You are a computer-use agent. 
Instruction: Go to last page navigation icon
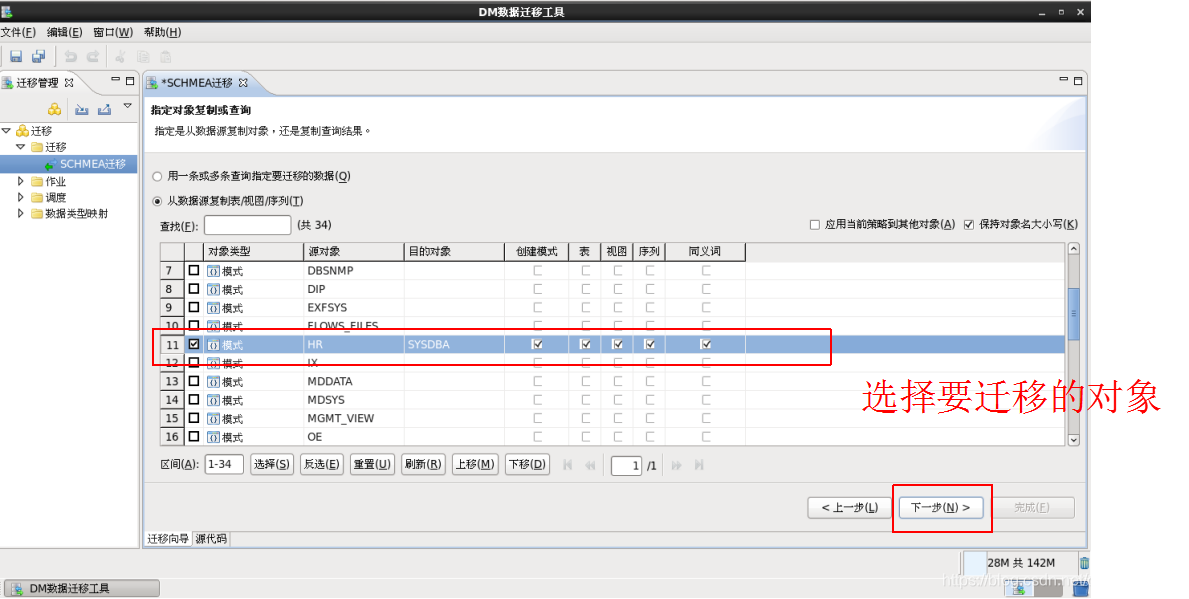pyautogui.click(x=698, y=465)
